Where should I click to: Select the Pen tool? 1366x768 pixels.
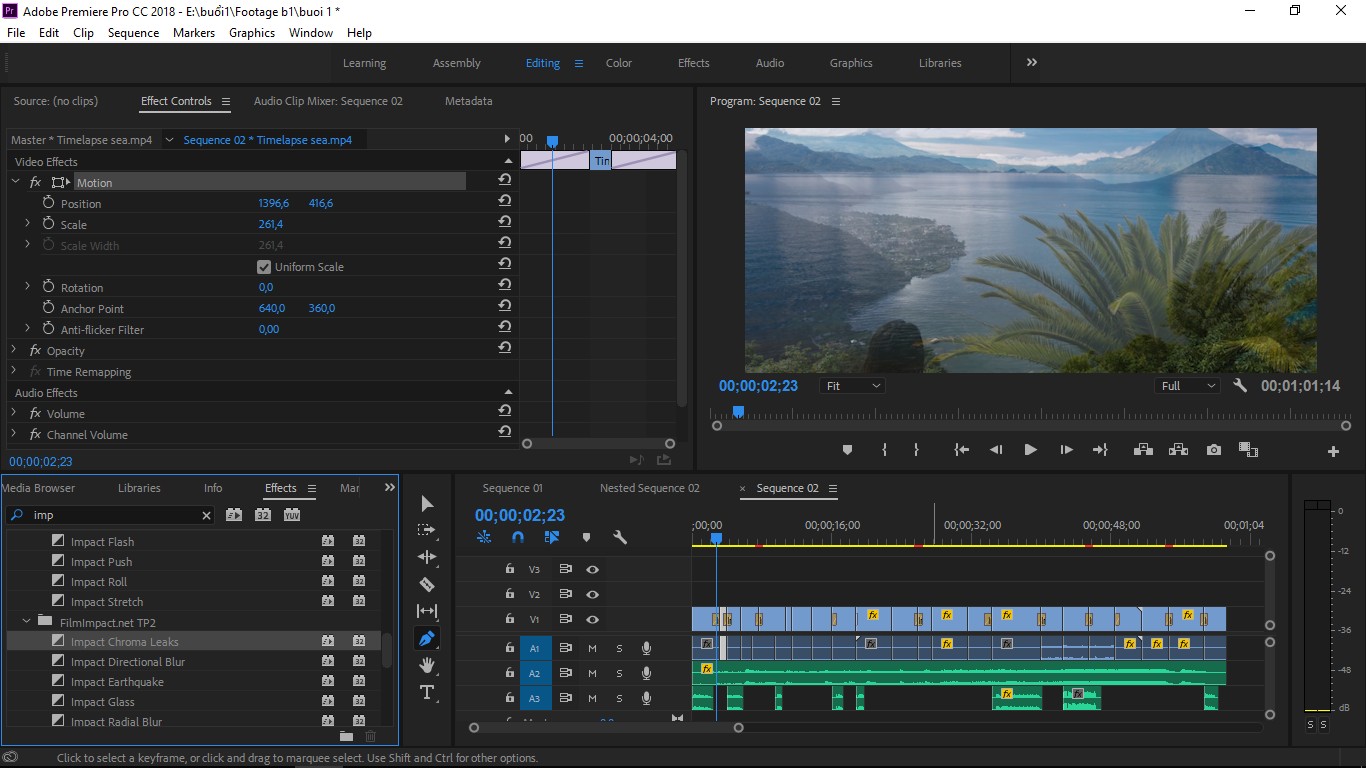click(427, 638)
